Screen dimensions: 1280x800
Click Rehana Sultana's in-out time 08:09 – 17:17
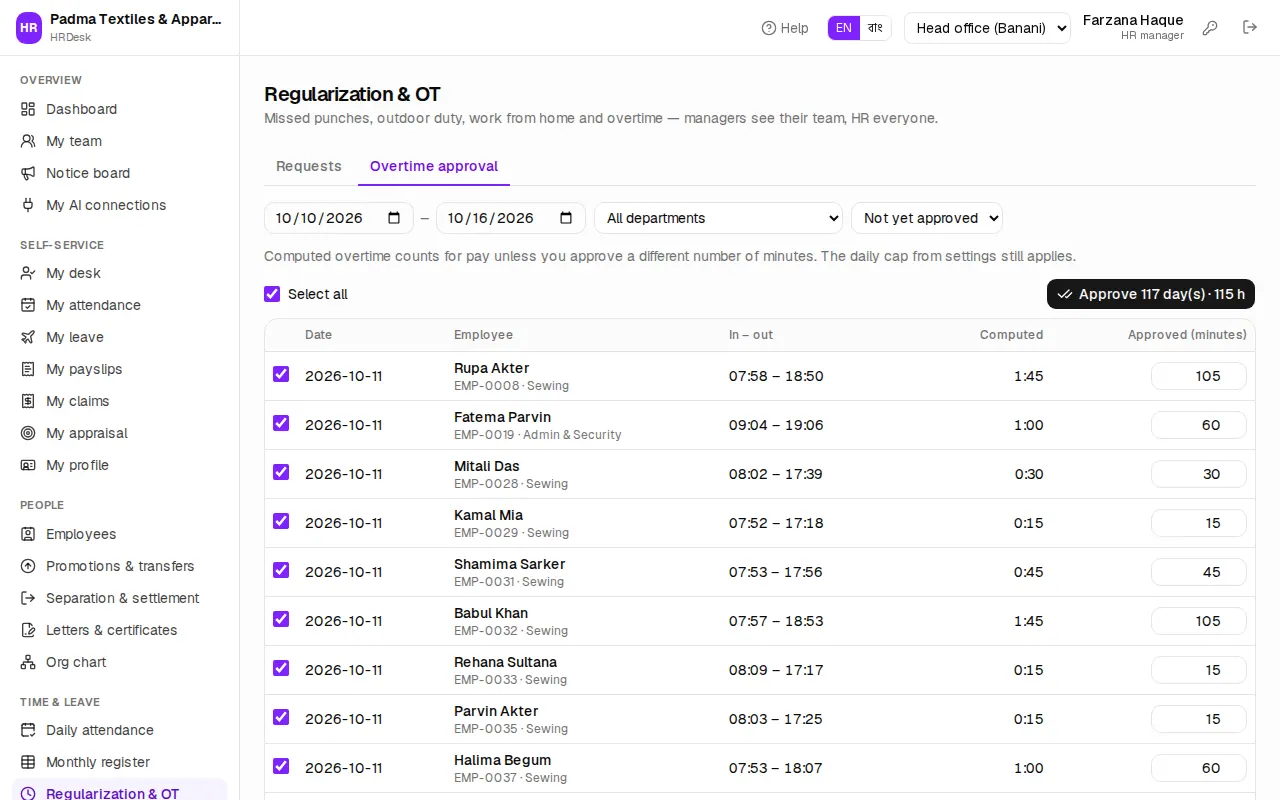pos(776,670)
